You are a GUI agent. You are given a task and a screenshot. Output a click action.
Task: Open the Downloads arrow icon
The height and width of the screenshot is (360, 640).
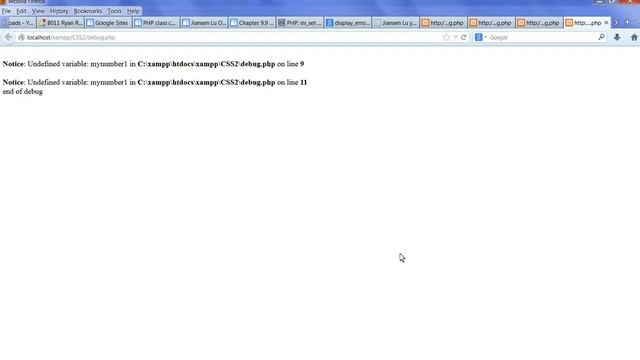tap(617, 37)
